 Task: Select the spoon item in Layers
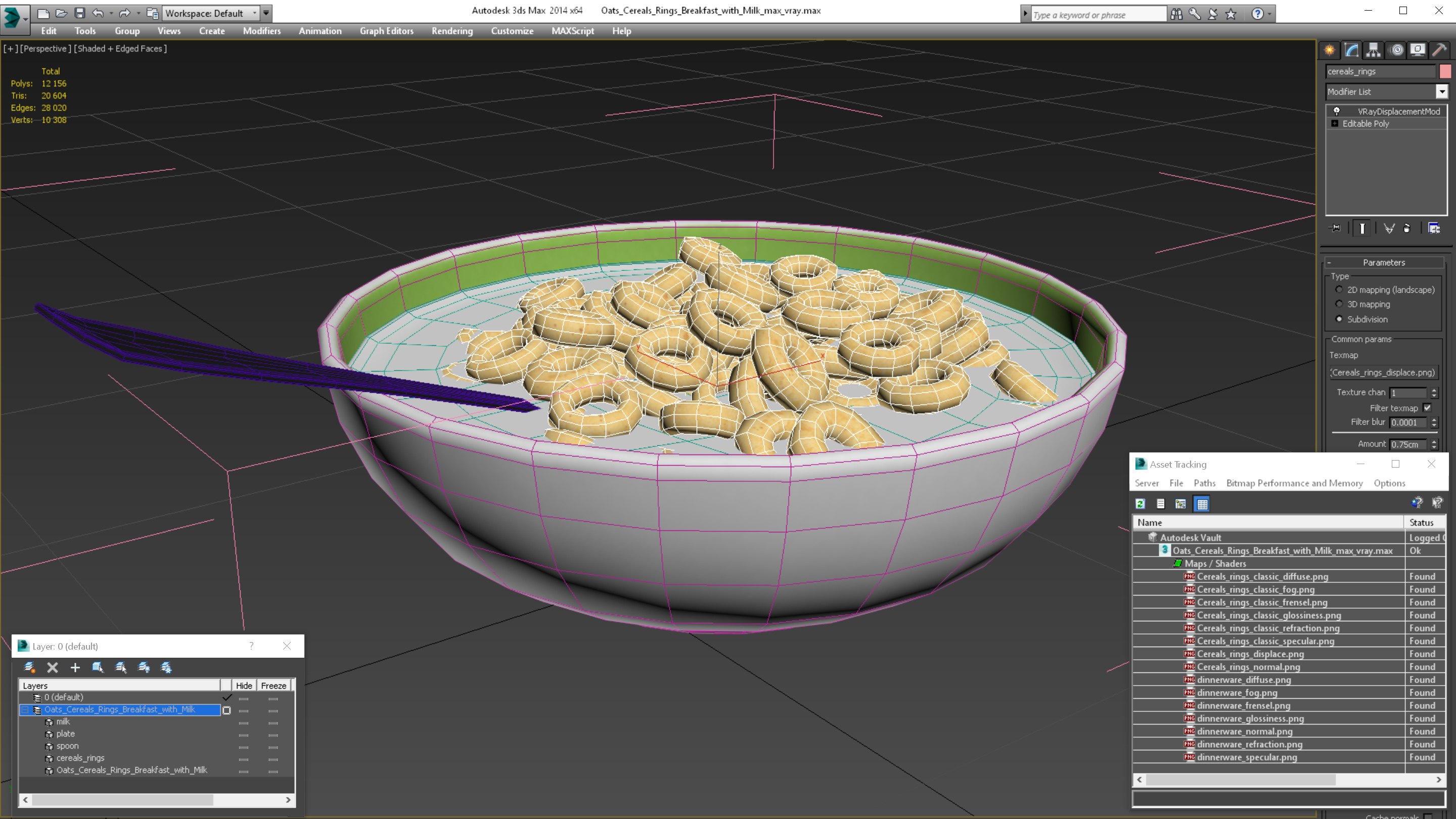[67, 746]
